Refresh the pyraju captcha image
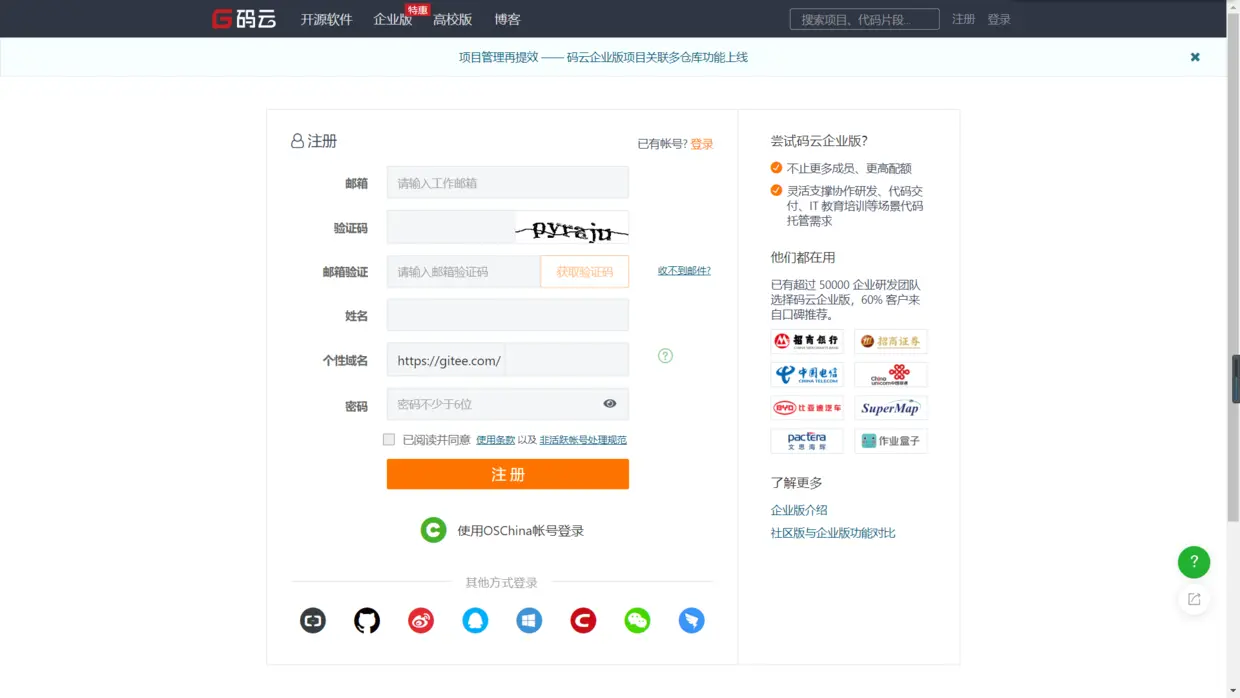1240x698 pixels. pos(572,228)
